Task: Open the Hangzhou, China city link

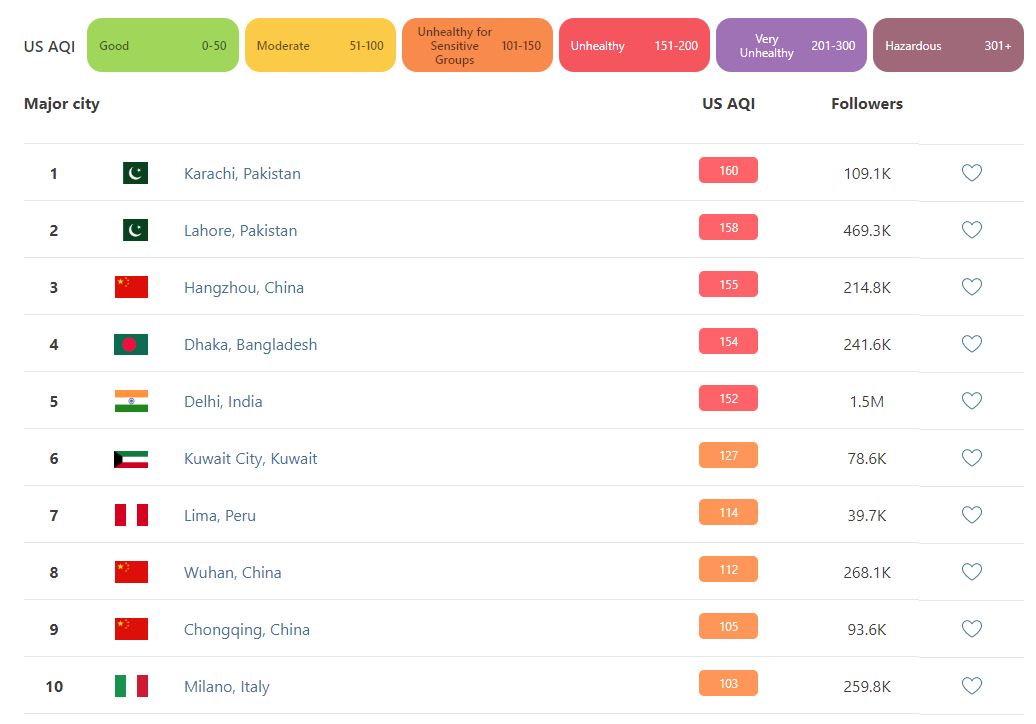Action: (x=244, y=287)
